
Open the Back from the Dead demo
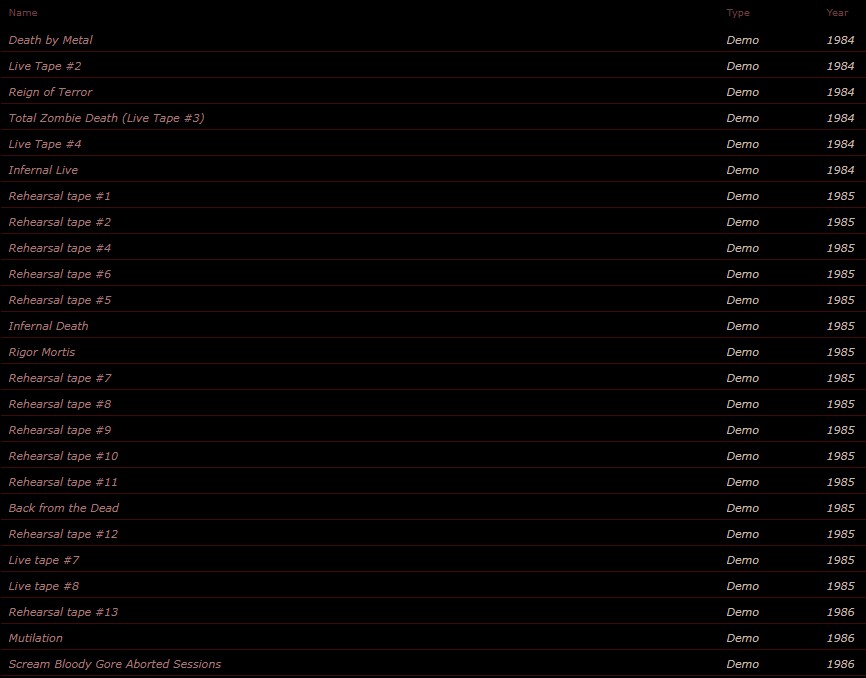64,508
